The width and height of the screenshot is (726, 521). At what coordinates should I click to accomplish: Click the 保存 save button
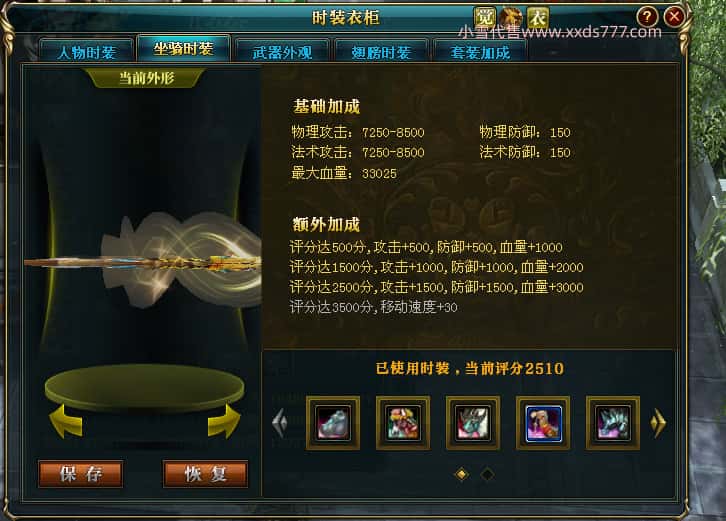[81, 474]
